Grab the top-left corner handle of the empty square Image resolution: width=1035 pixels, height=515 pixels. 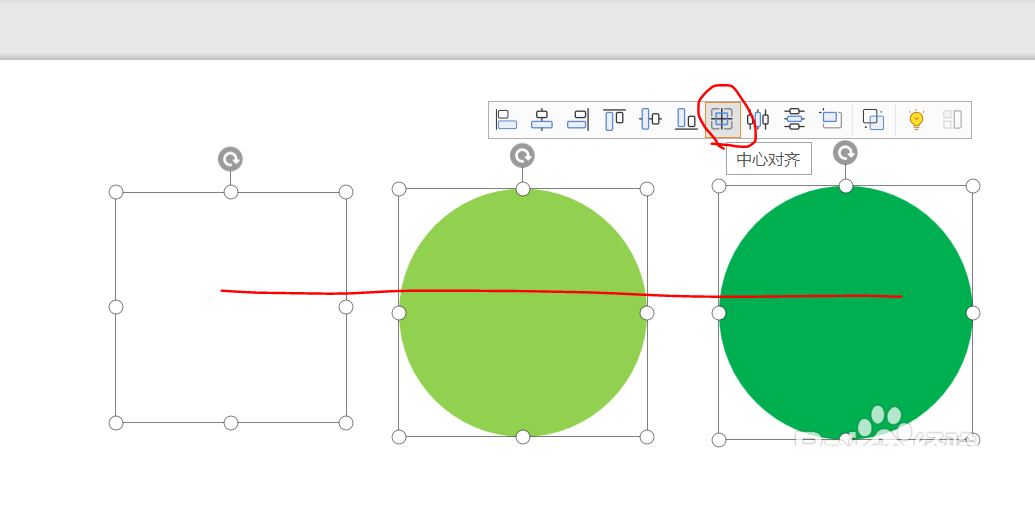tap(116, 191)
